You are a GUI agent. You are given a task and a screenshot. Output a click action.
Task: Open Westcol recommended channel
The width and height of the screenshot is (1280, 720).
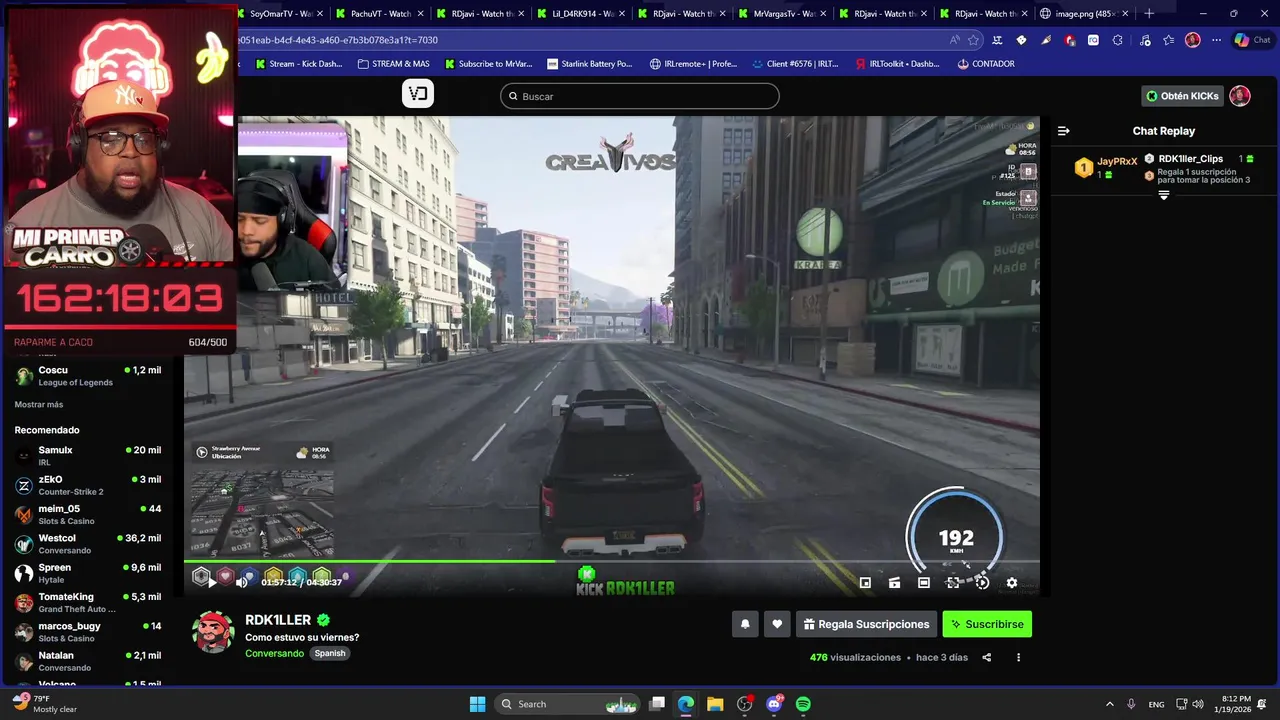(x=88, y=544)
